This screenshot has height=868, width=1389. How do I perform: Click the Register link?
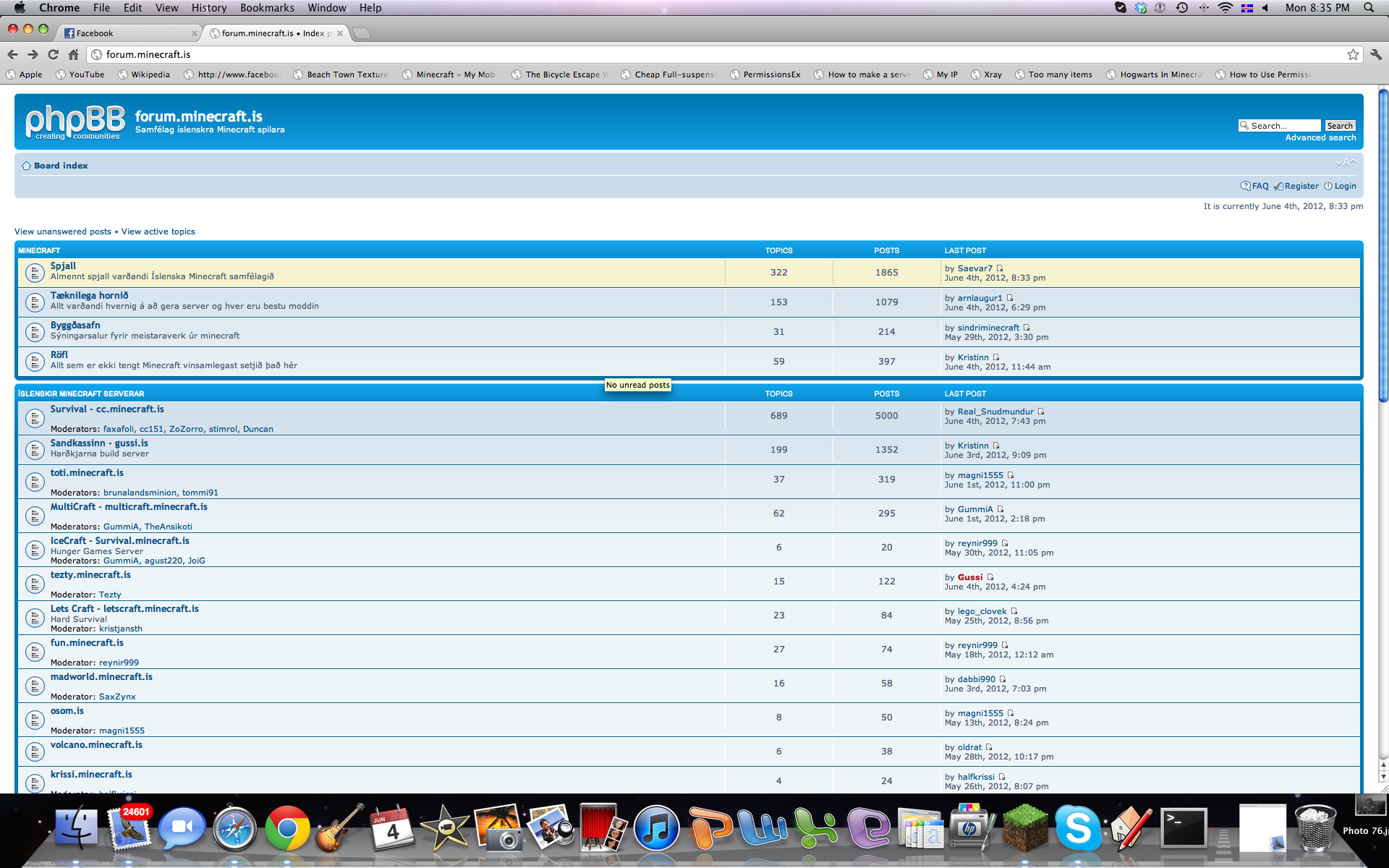(1301, 186)
